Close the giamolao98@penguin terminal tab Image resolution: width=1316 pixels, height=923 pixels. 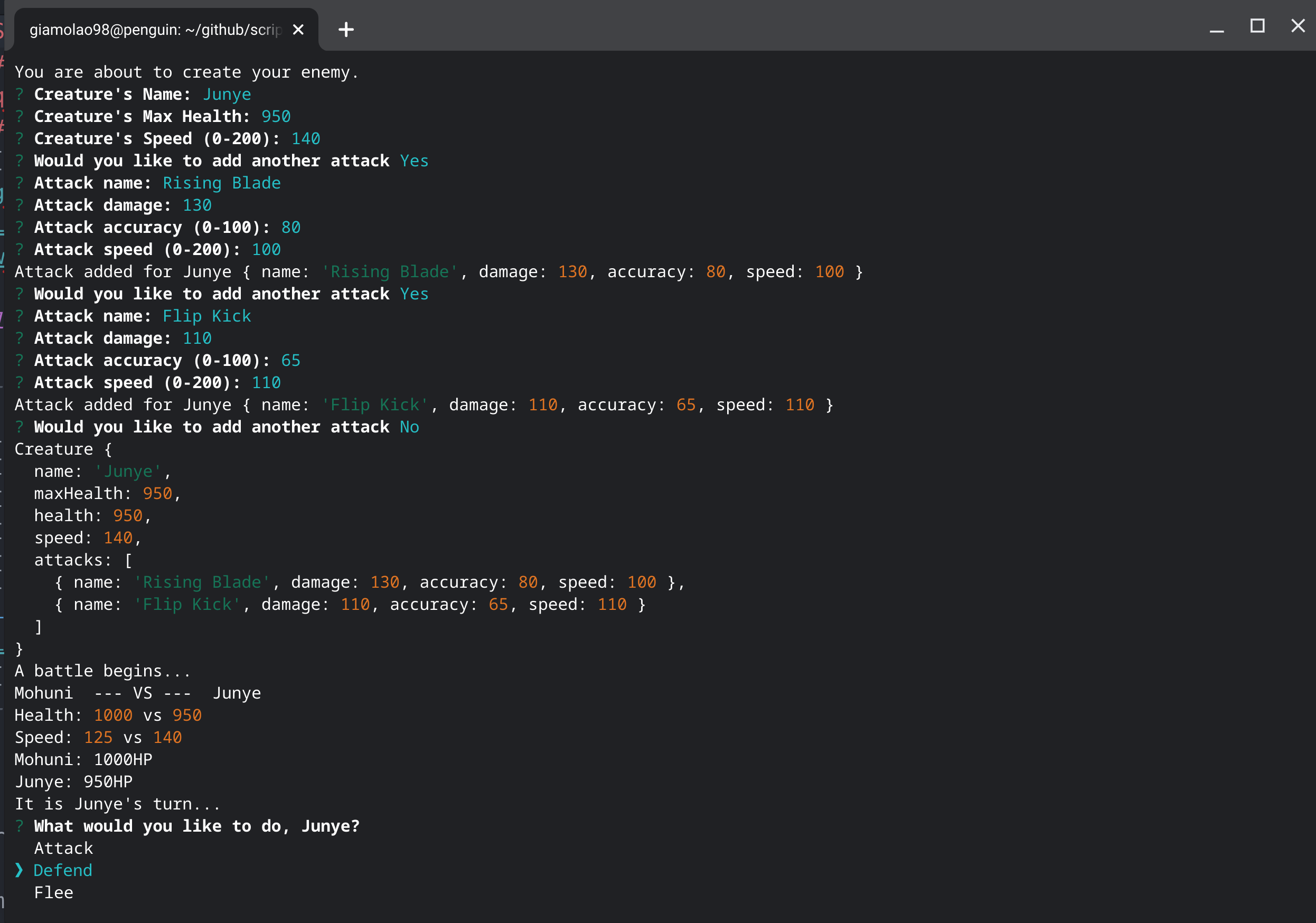pos(298,29)
